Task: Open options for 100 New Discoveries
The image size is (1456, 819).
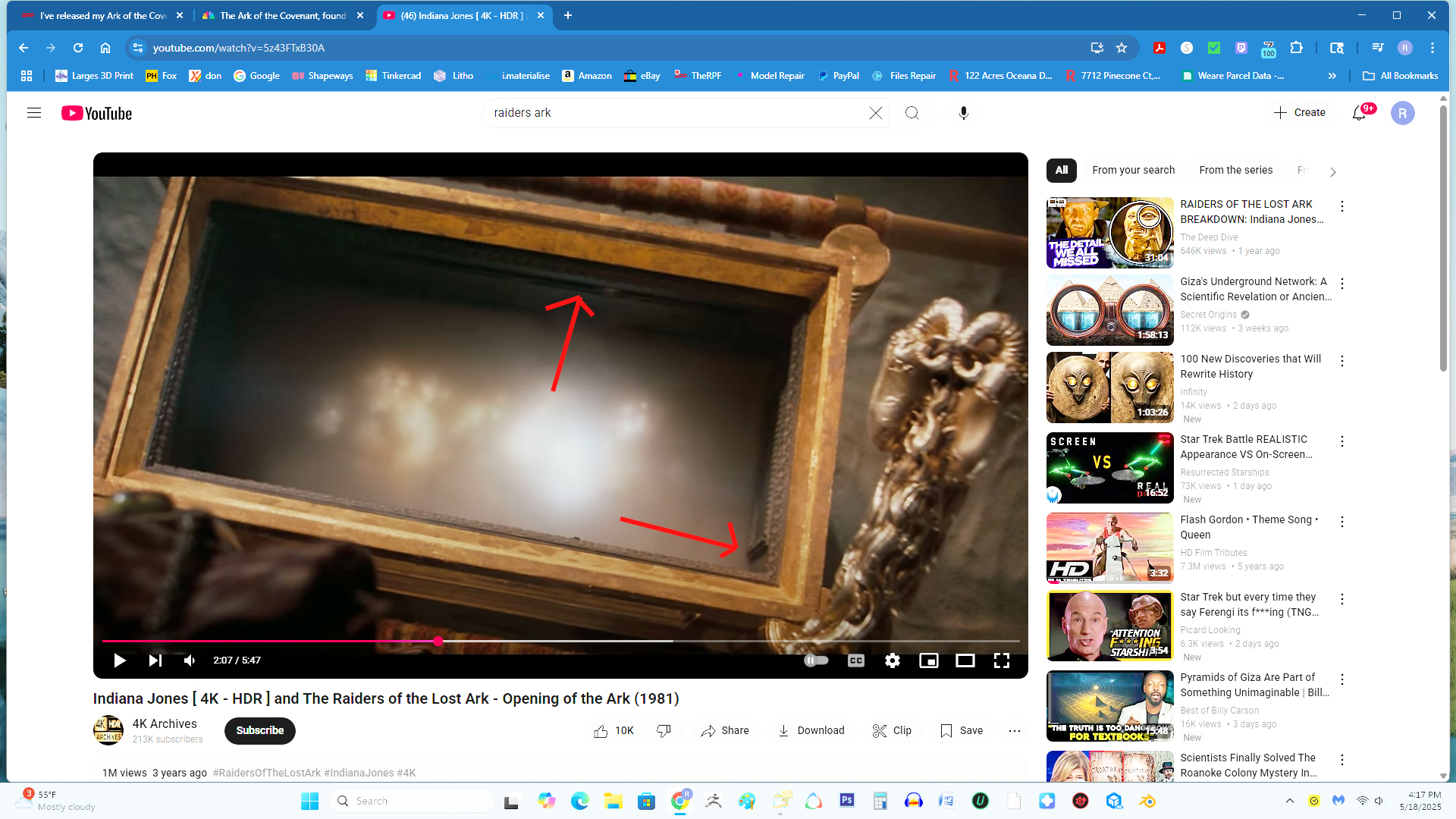Action: click(x=1342, y=361)
